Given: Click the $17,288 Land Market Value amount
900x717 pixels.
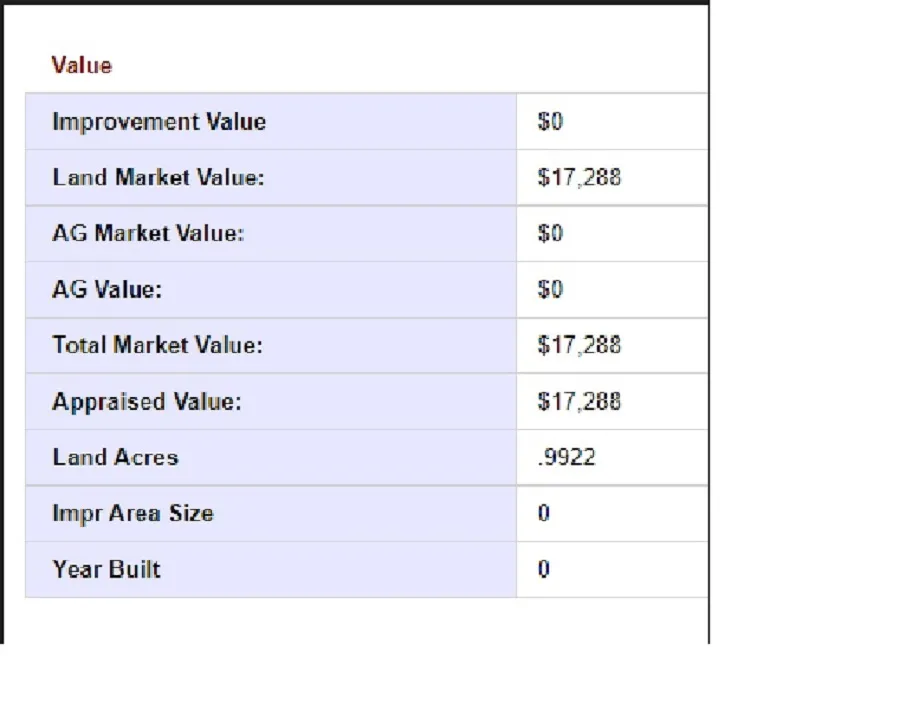Looking at the screenshot, I should tap(579, 178).
